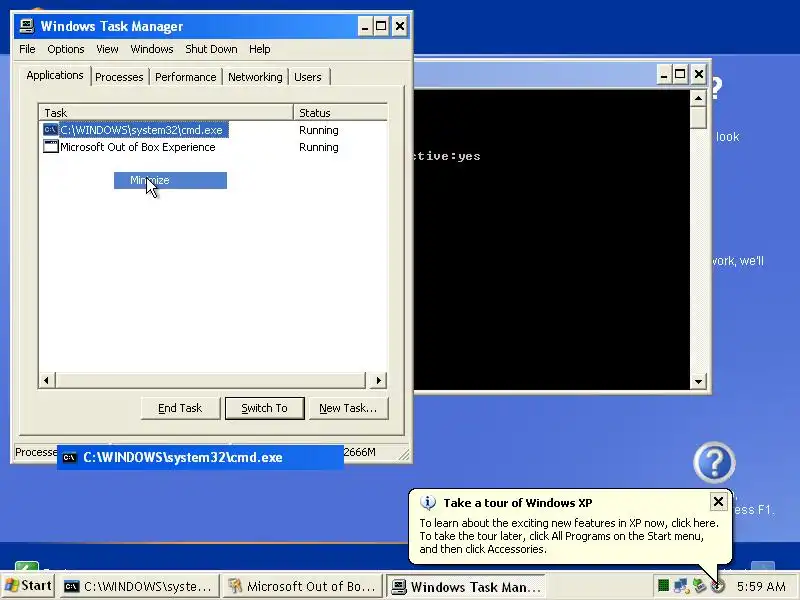
Task: Open the Shut Down menu
Action: coord(211,49)
